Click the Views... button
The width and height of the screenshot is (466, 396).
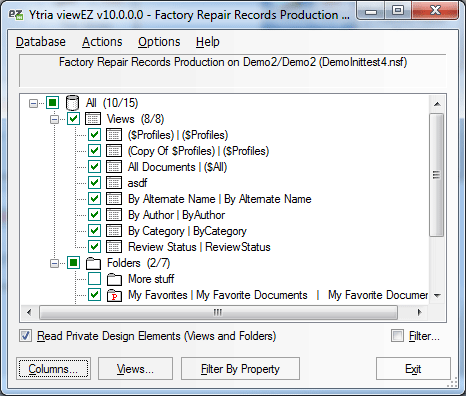pos(135,369)
